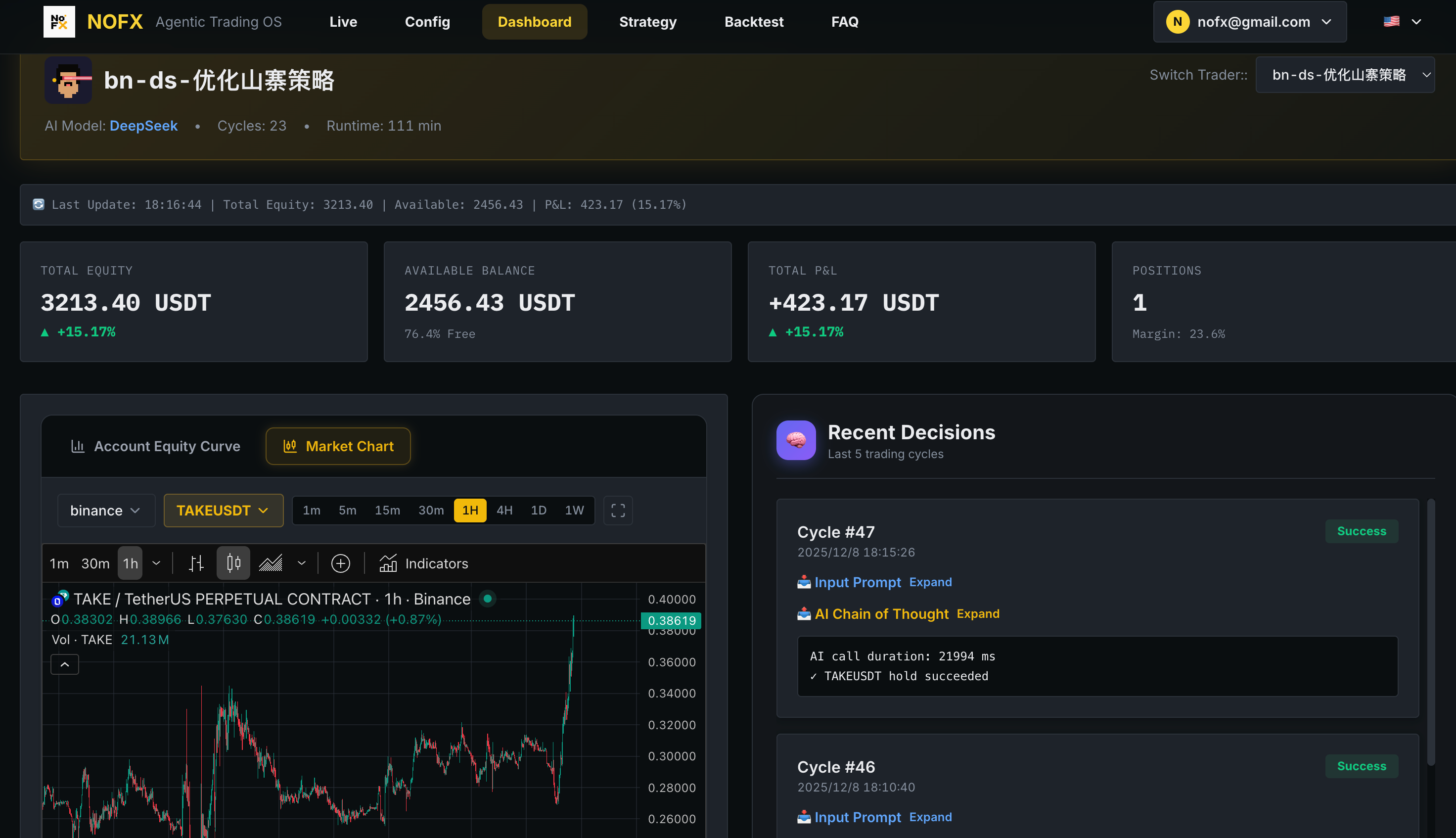Select the 30m timeframe button
The image size is (1456, 838).
click(x=431, y=511)
